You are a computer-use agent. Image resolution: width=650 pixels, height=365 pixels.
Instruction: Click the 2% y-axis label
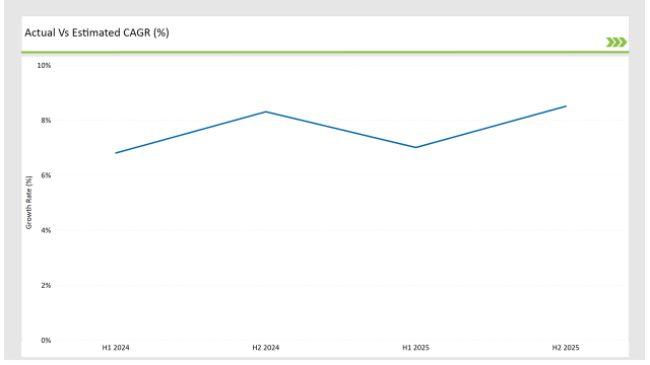(46, 285)
